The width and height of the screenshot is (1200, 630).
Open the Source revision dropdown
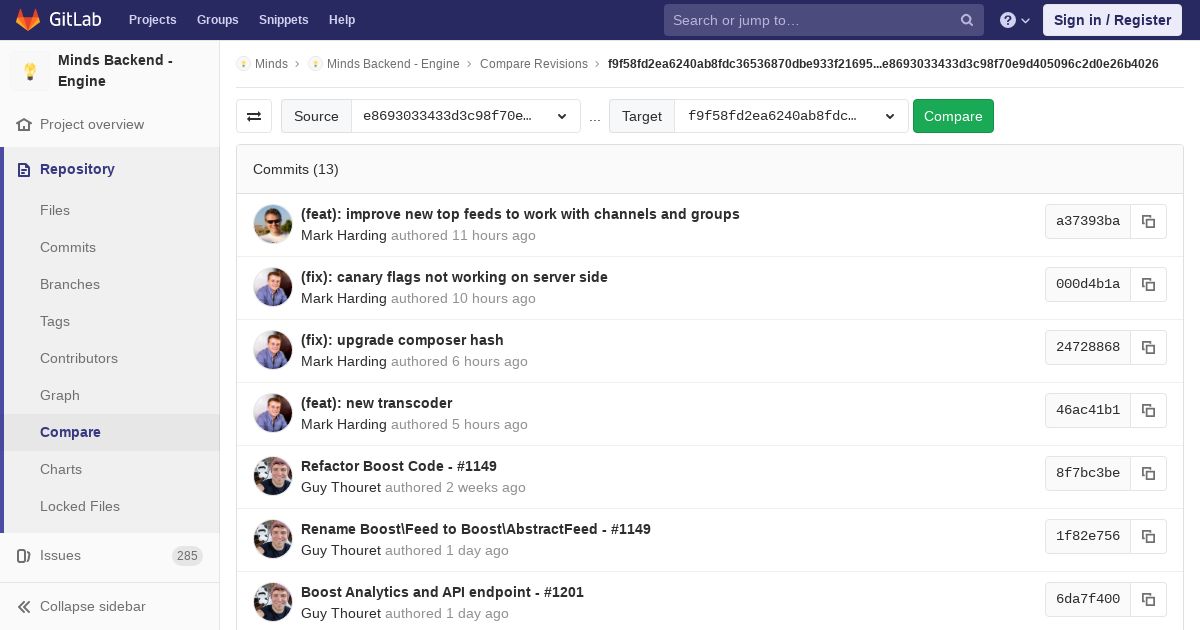465,116
